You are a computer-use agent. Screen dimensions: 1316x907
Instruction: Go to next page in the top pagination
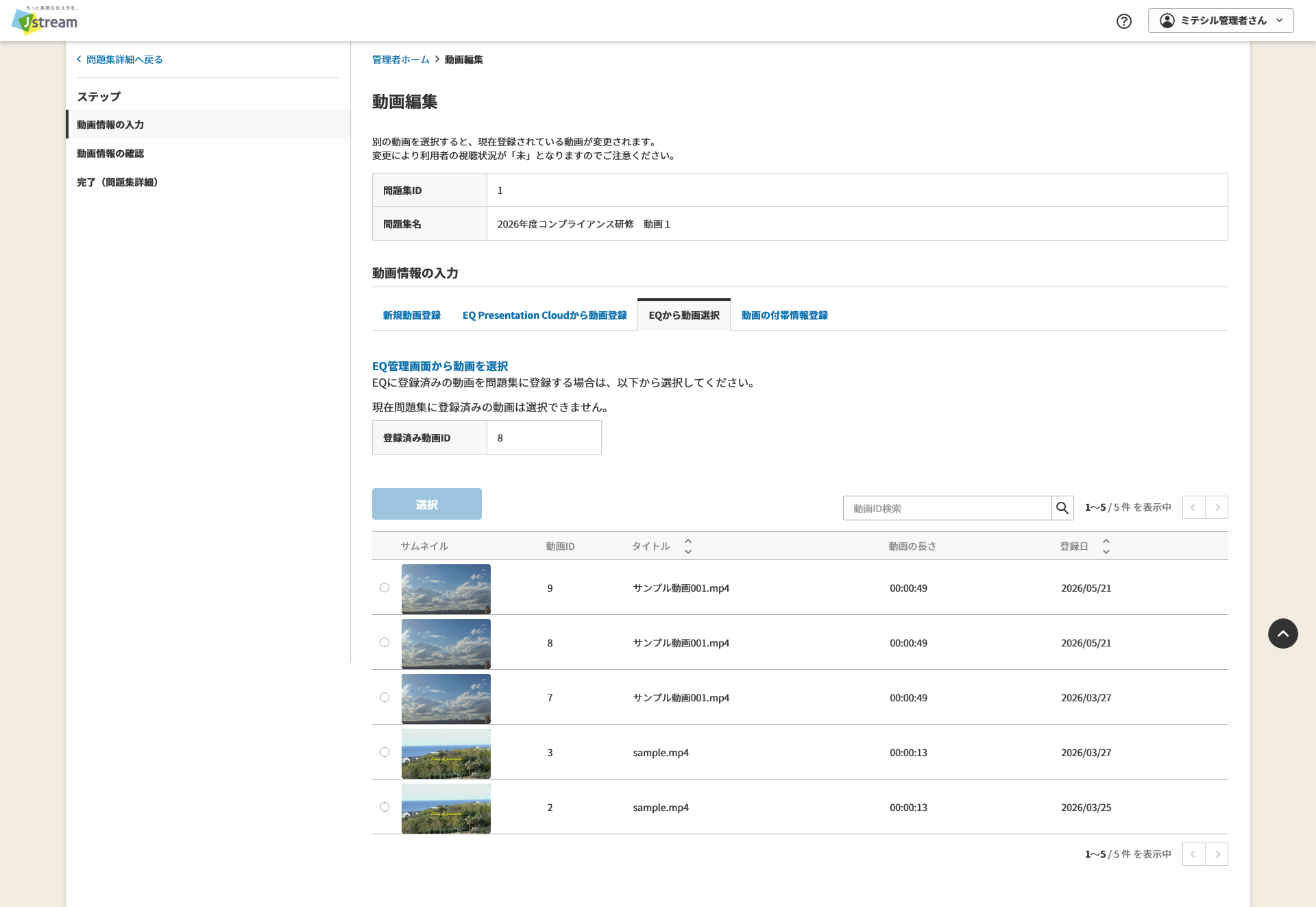[1217, 507]
